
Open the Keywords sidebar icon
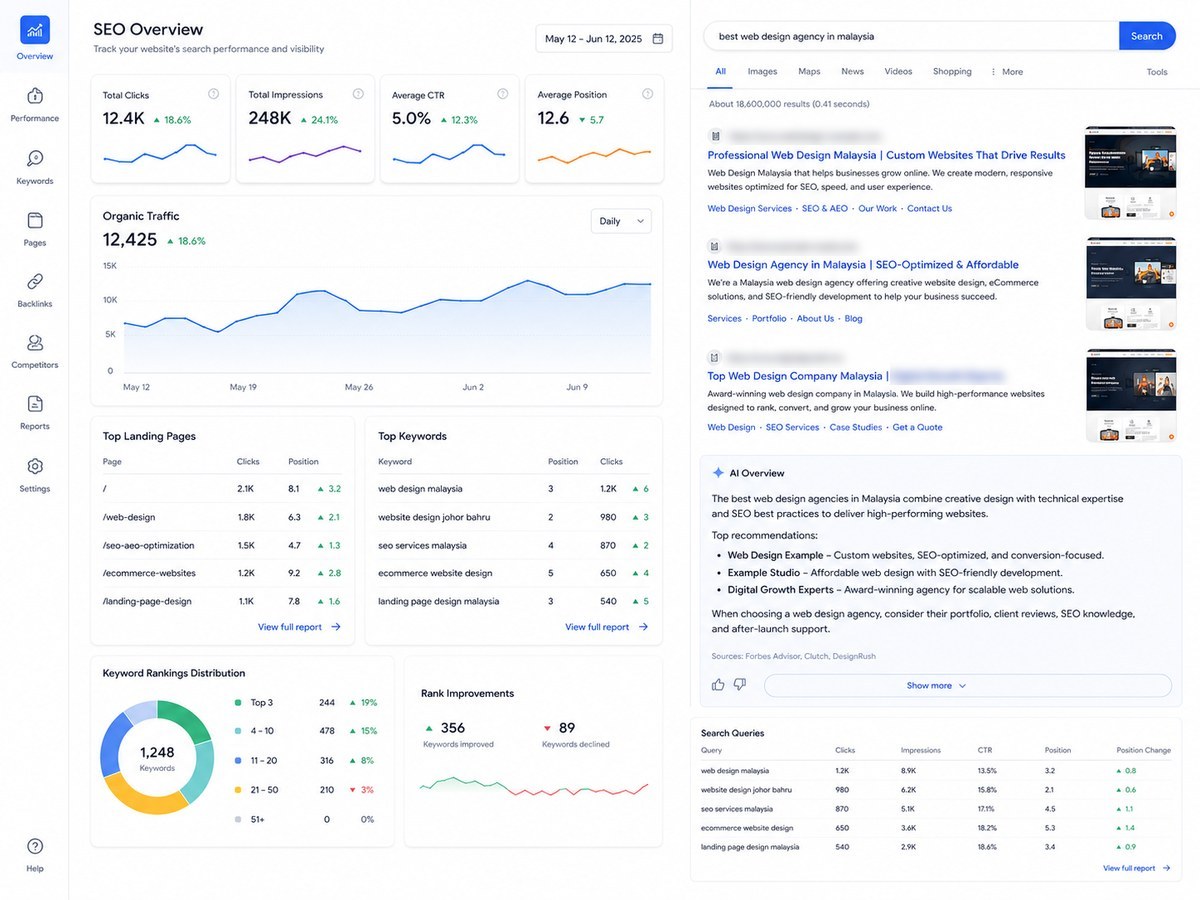click(x=35, y=158)
